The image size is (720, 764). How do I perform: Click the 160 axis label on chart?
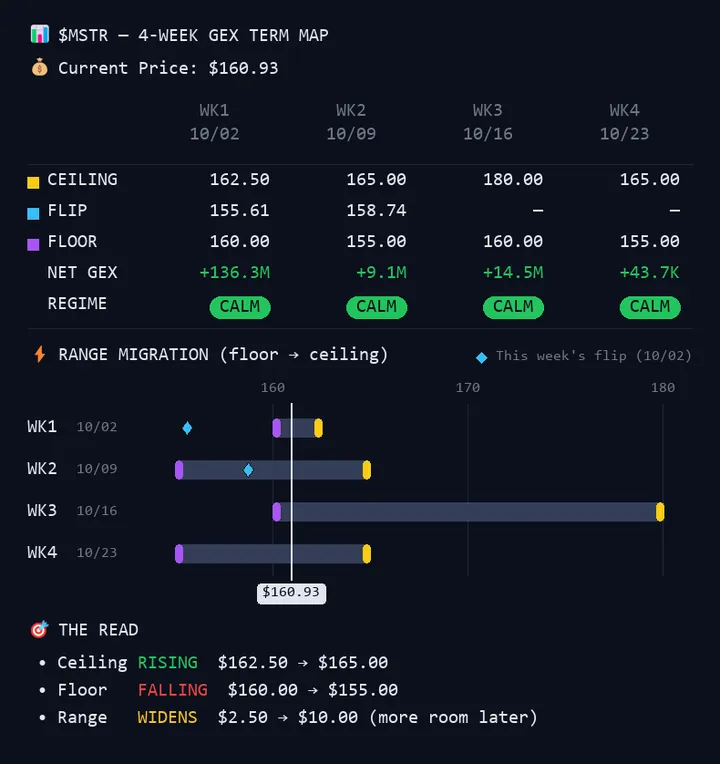pos(273,387)
